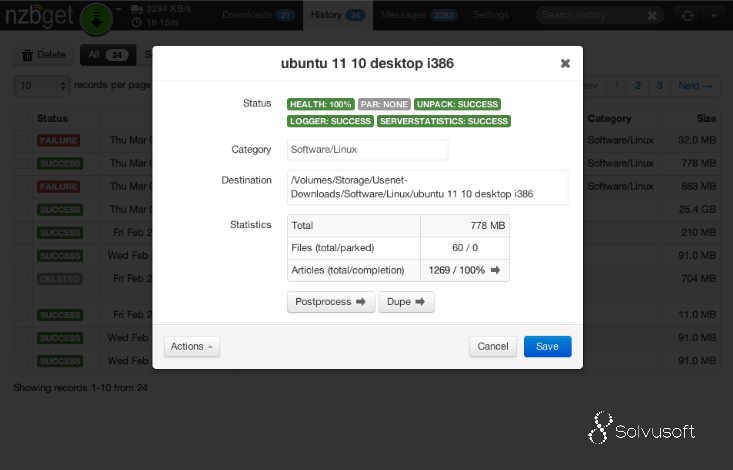733x470 pixels.
Task: Open the Dupe section button
Action: (x=406, y=302)
